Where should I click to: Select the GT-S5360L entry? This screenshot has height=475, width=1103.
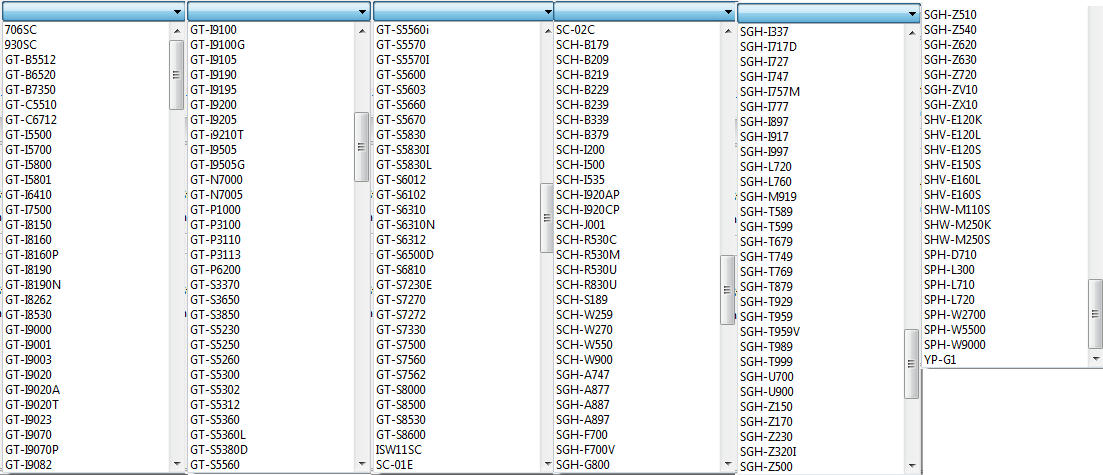pos(217,434)
